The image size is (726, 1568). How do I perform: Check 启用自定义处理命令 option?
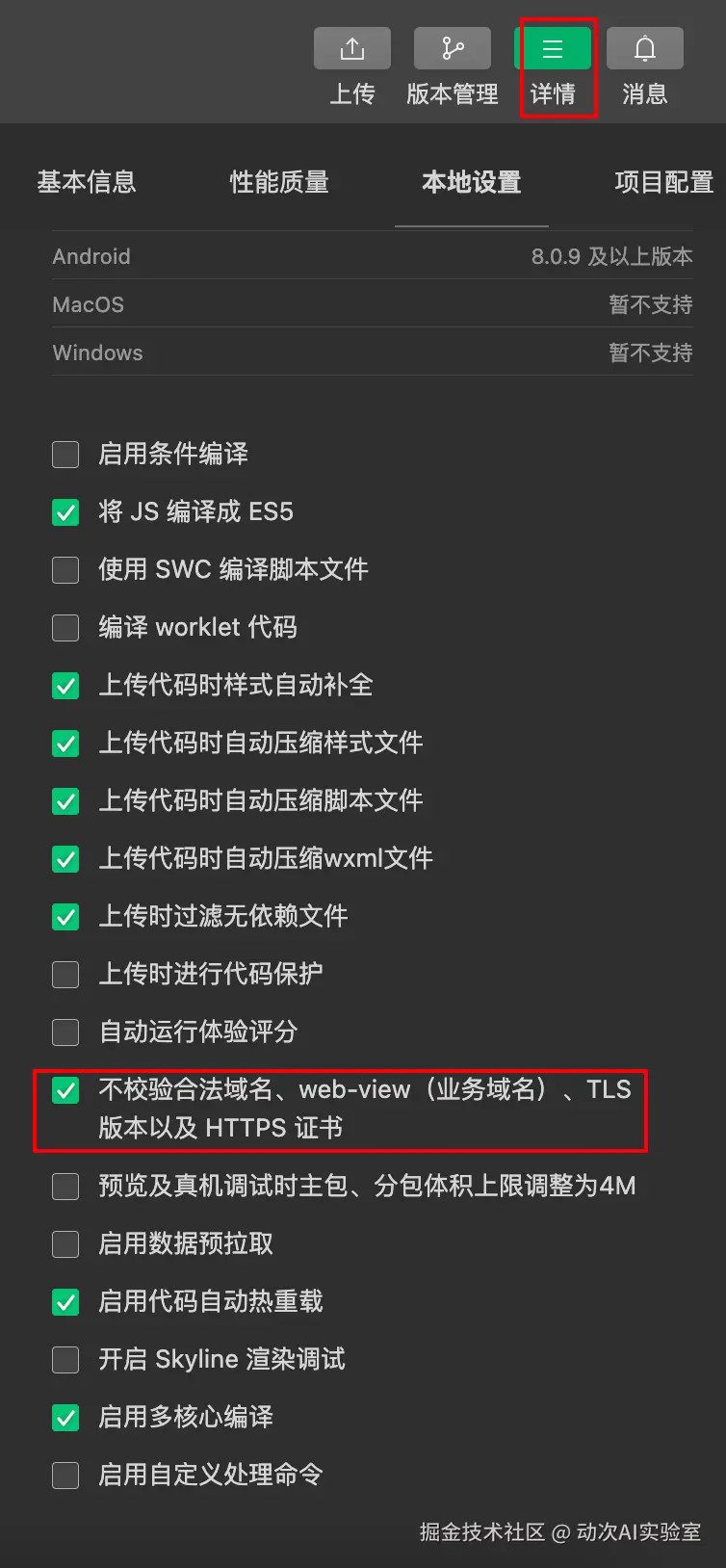click(x=65, y=1475)
